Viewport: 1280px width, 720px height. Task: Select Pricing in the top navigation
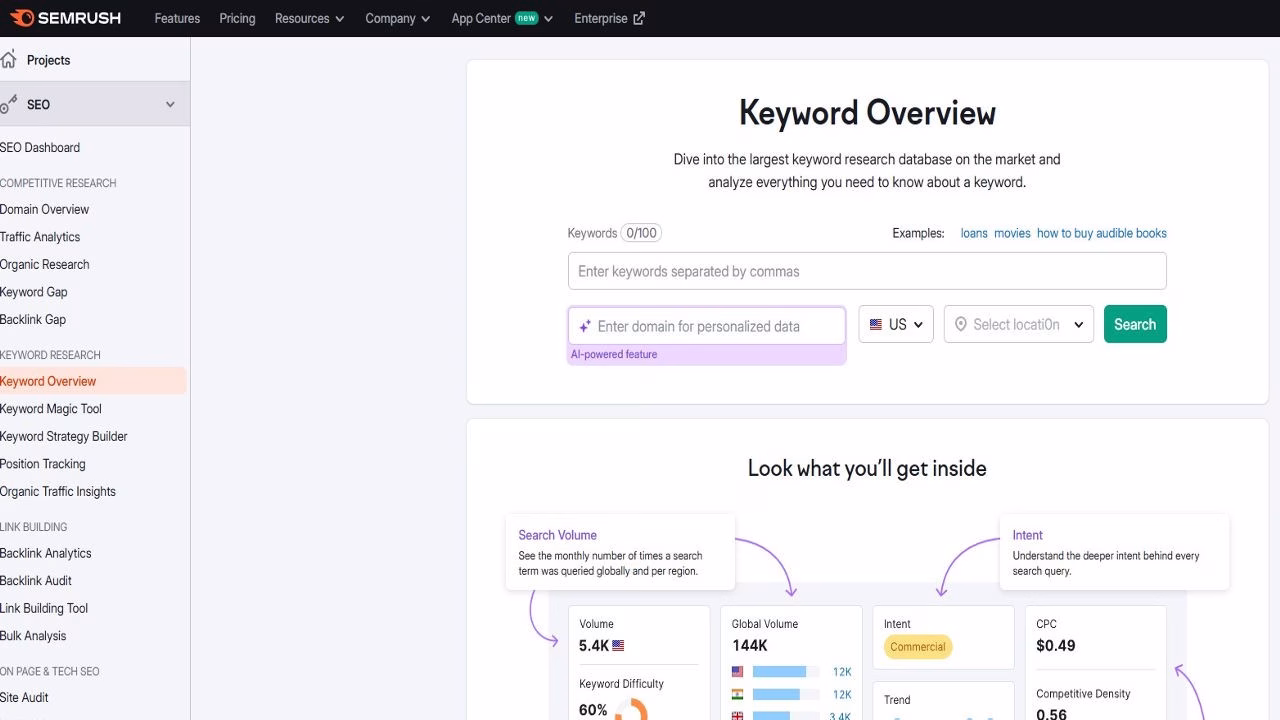coord(237,18)
